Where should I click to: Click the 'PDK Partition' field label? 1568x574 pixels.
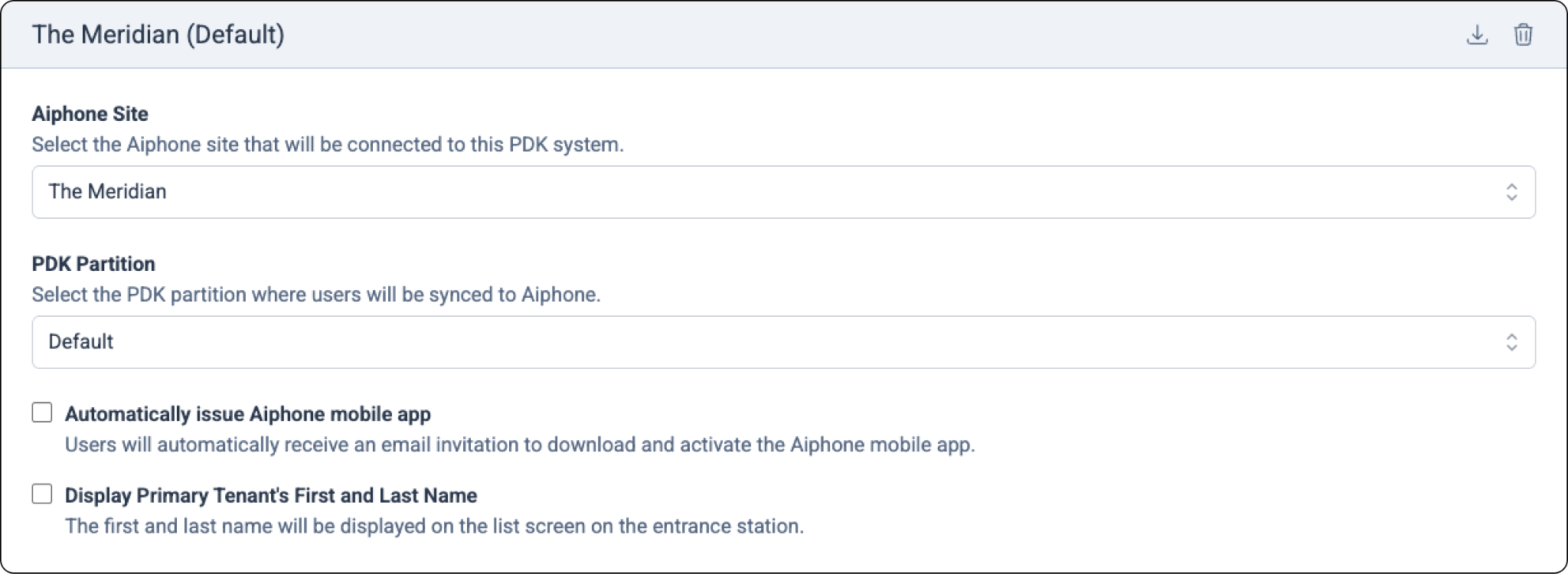click(x=93, y=264)
